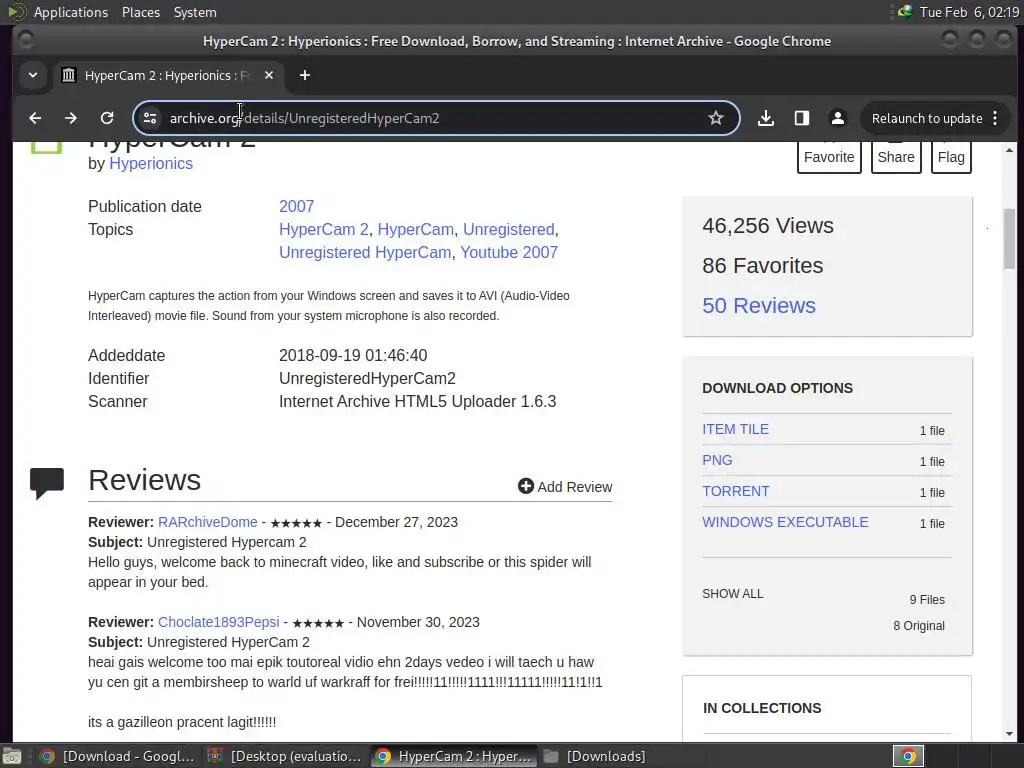Select the HyperCam 2 browser tab
This screenshot has width=1024, height=768.
point(167,75)
